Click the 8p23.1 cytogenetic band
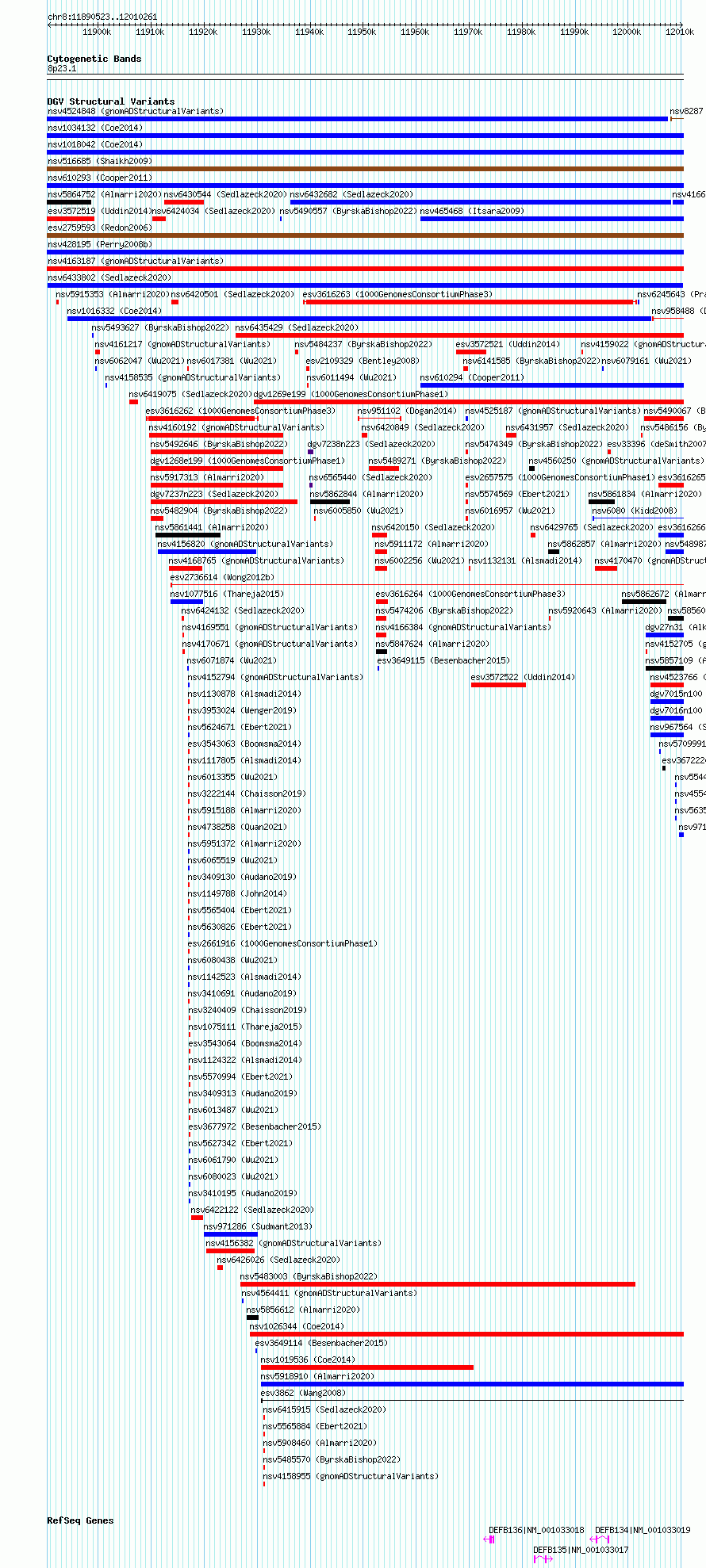 366,75
